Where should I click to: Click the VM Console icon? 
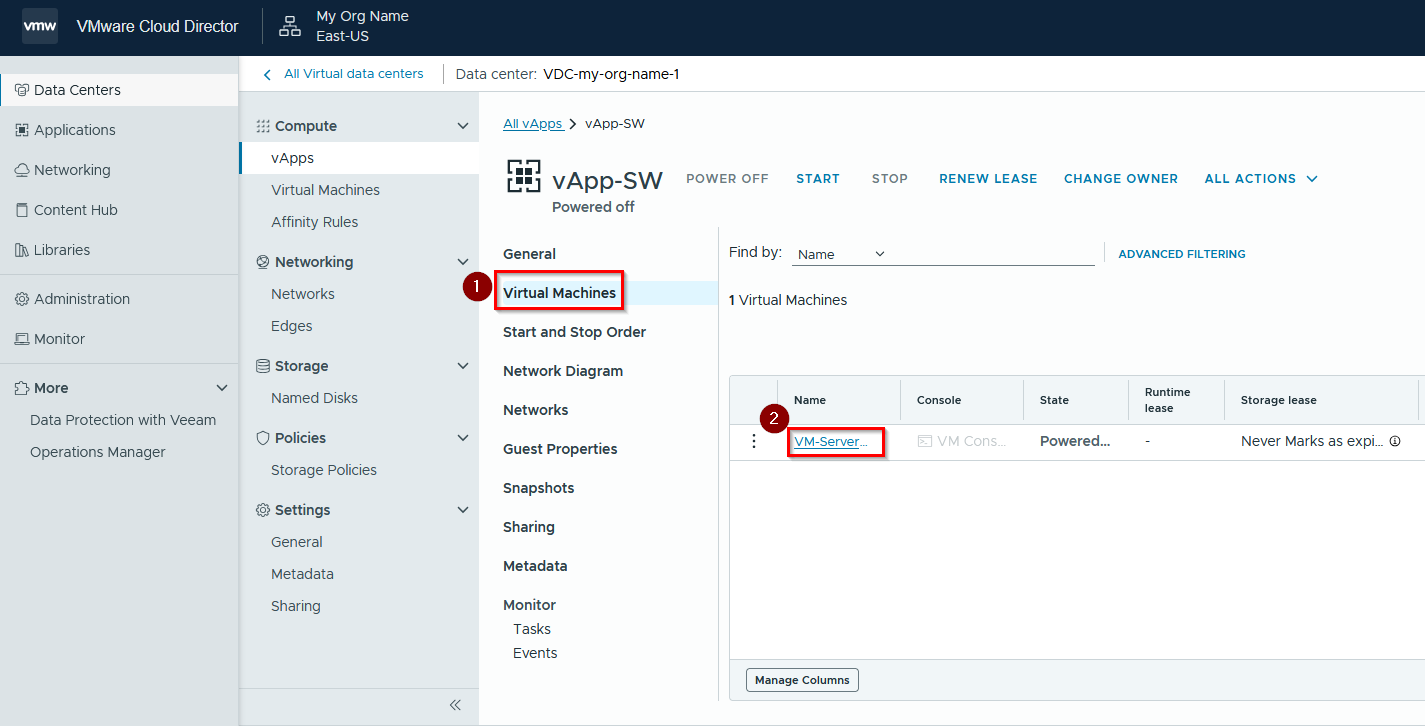[x=925, y=441]
